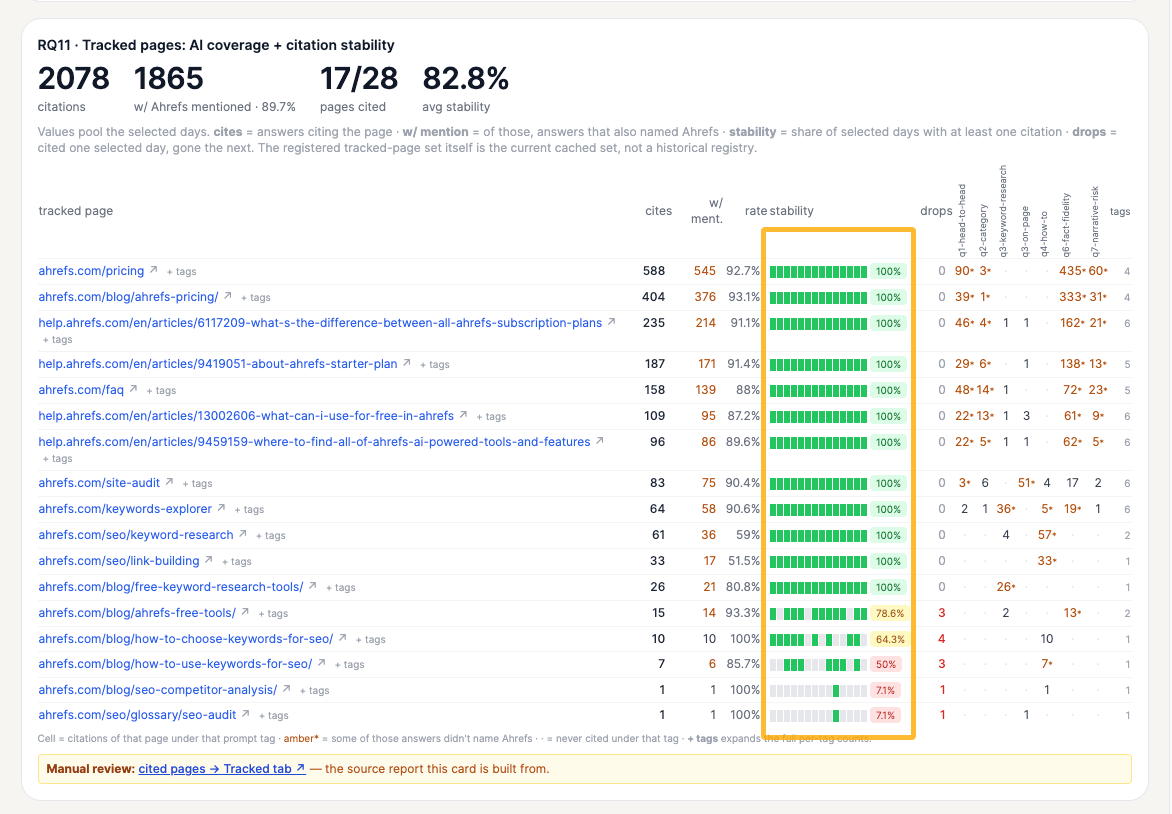Expand + tags for ahrefs.com/seo/link-building row
Viewport: 1172px width, 814px height.
click(236, 561)
